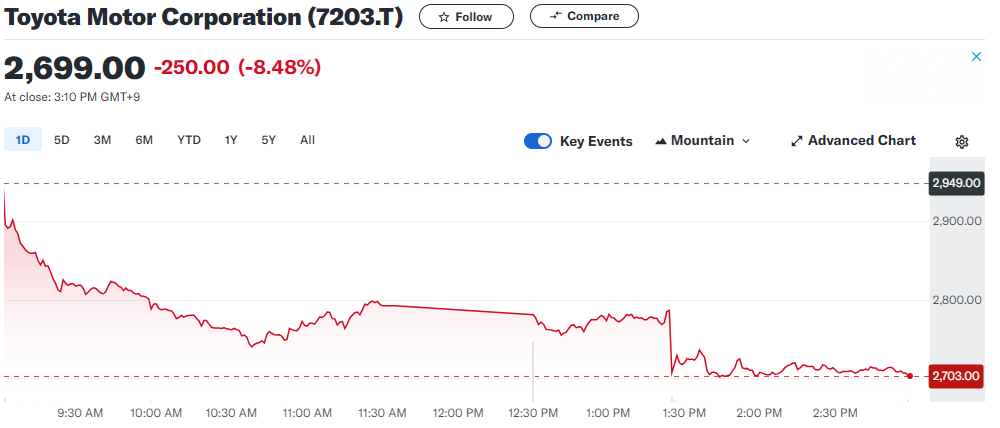Switch to the 5D range tab
Image resolution: width=1000 pixels, height=428 pixels.
pos(62,140)
